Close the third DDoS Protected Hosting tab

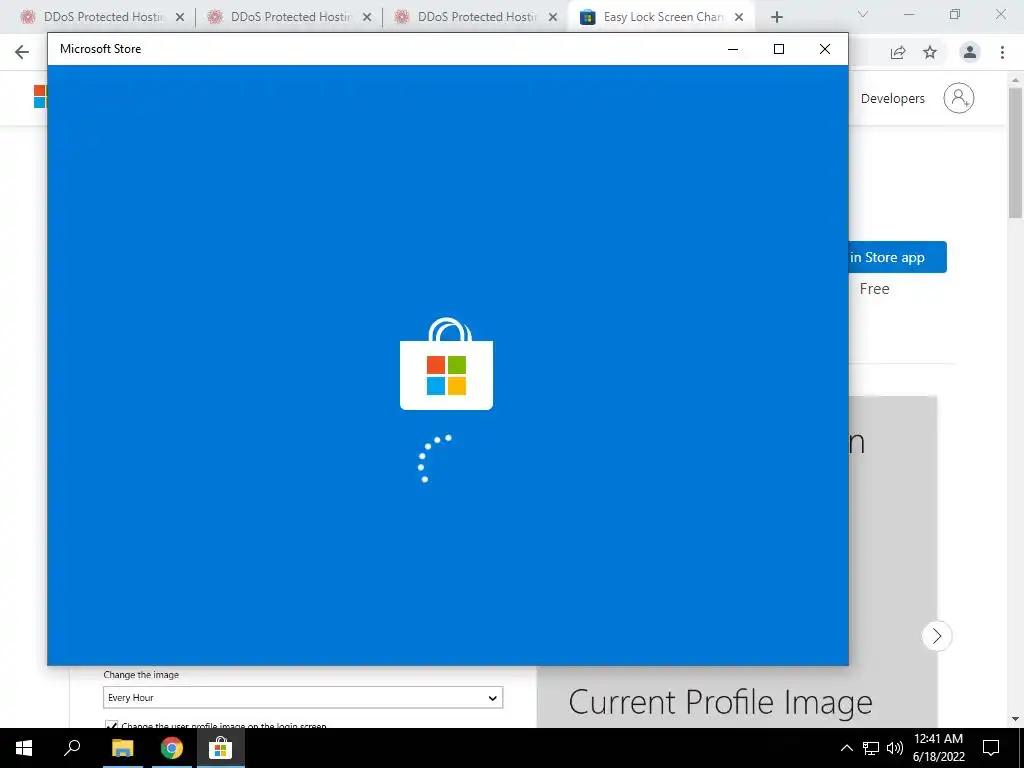553,18
